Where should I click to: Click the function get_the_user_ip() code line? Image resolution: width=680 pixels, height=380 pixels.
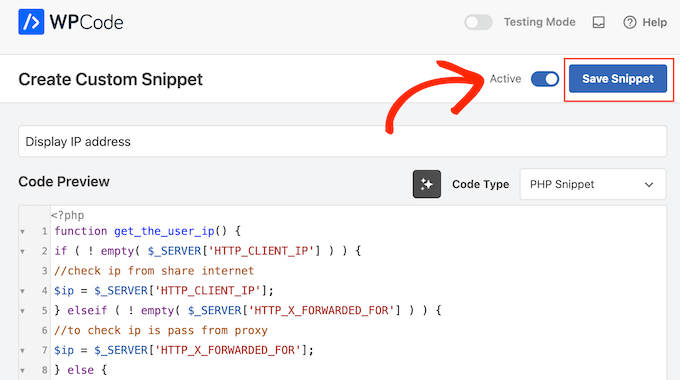click(147, 231)
